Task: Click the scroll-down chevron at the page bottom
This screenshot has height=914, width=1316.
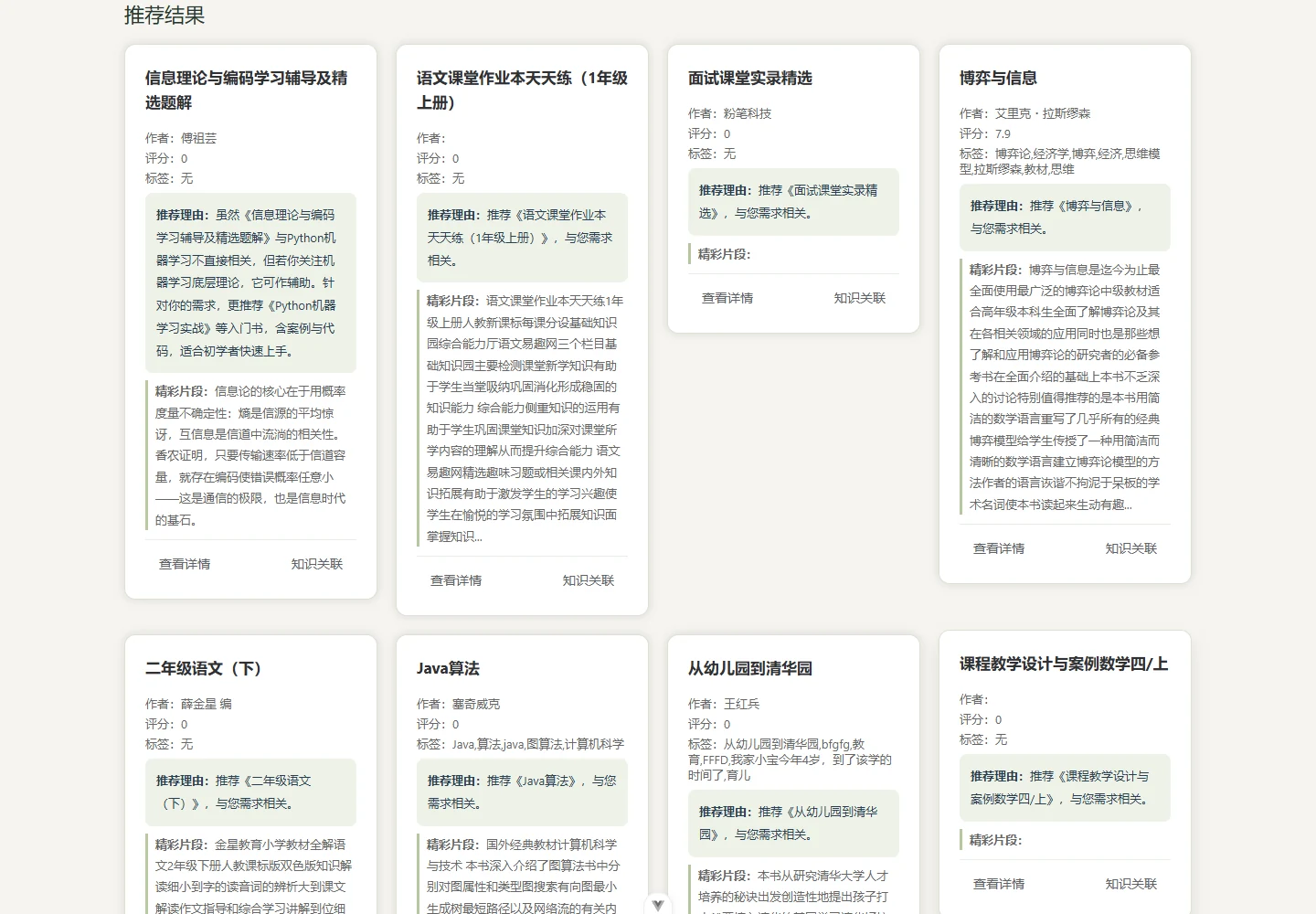Action: [657, 905]
